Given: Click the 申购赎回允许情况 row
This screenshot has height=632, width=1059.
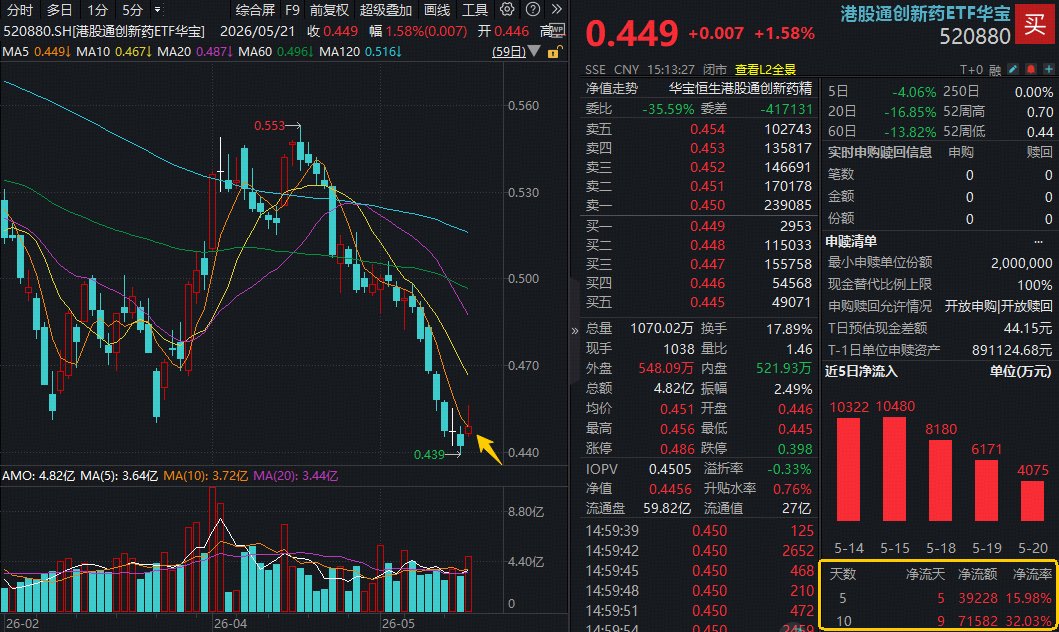Looking at the screenshot, I should click(x=939, y=306).
